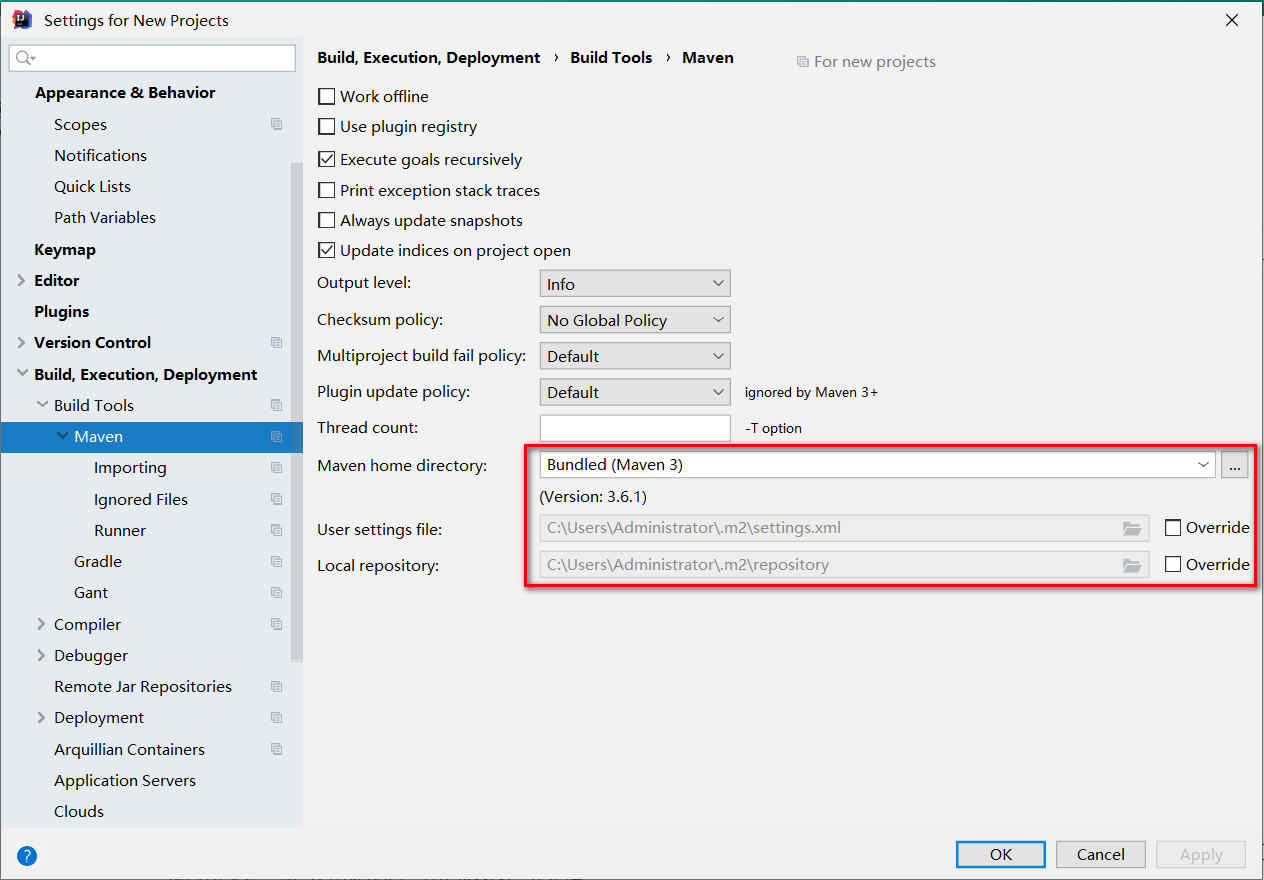Select Importing under Maven
Image resolution: width=1264 pixels, height=880 pixels.
pos(130,467)
